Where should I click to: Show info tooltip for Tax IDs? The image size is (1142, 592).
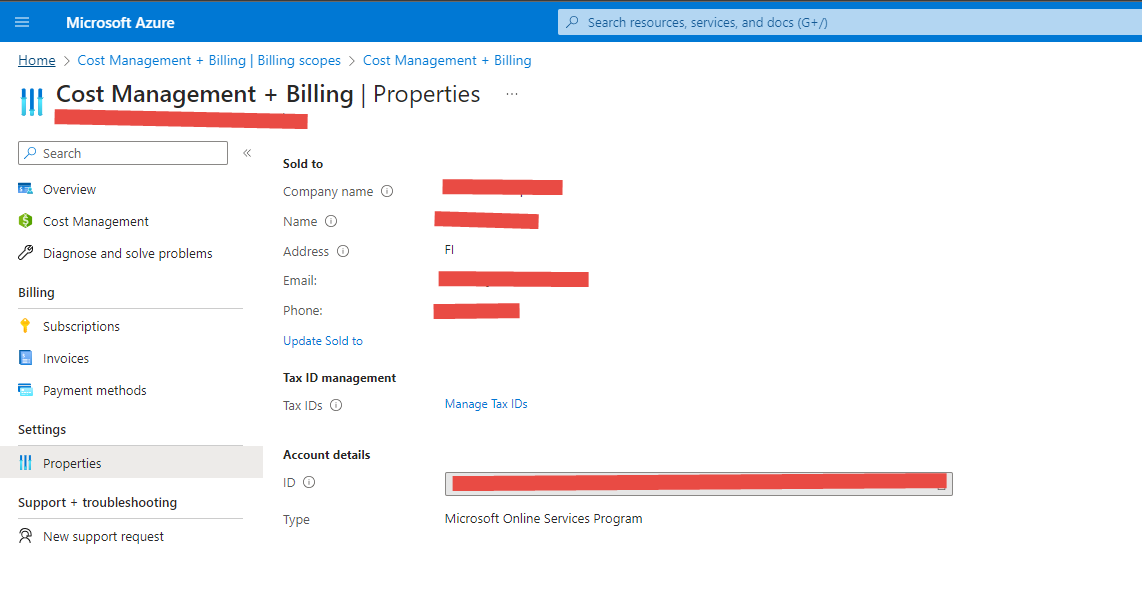point(336,406)
